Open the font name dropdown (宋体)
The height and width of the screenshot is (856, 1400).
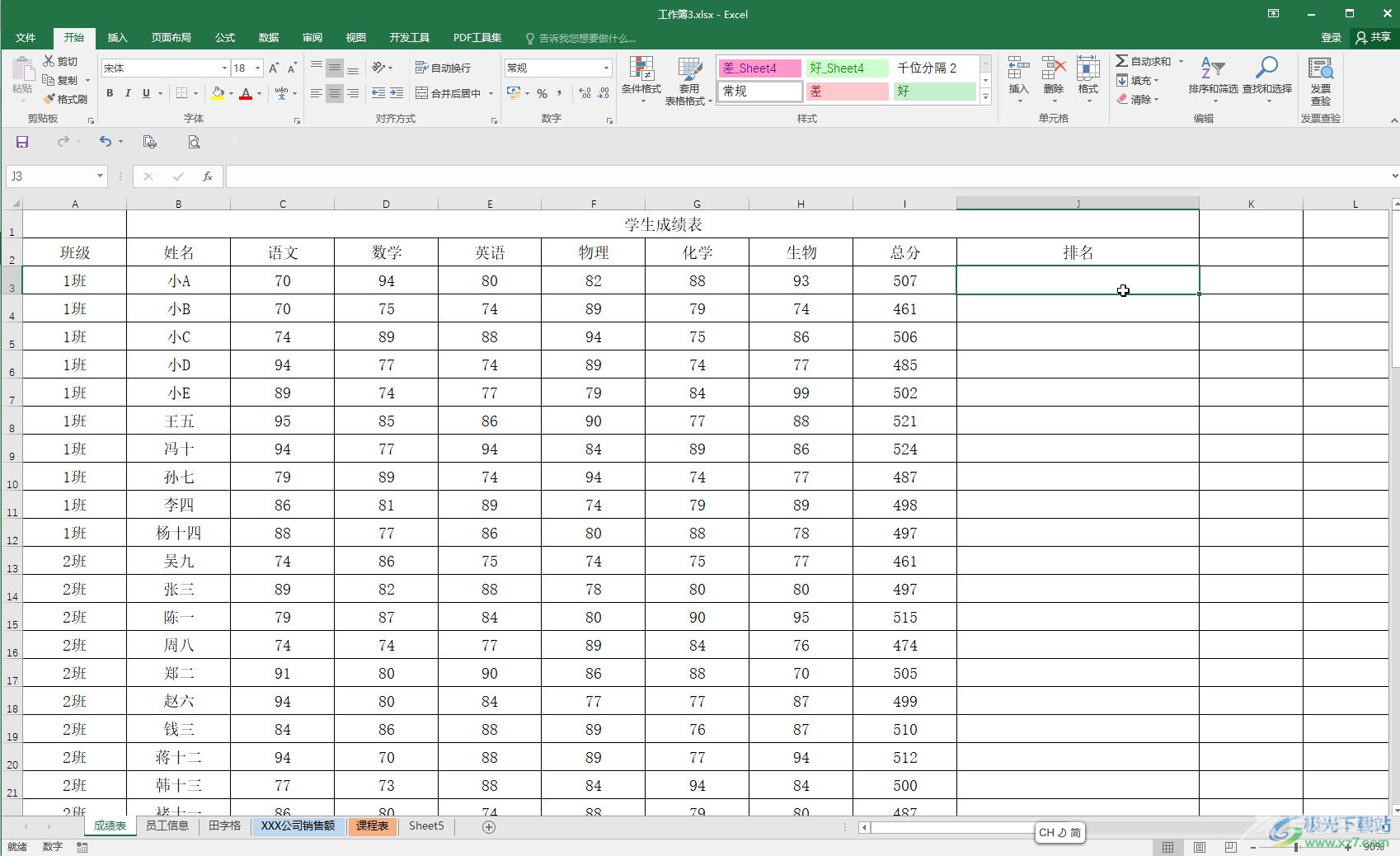[x=224, y=68]
